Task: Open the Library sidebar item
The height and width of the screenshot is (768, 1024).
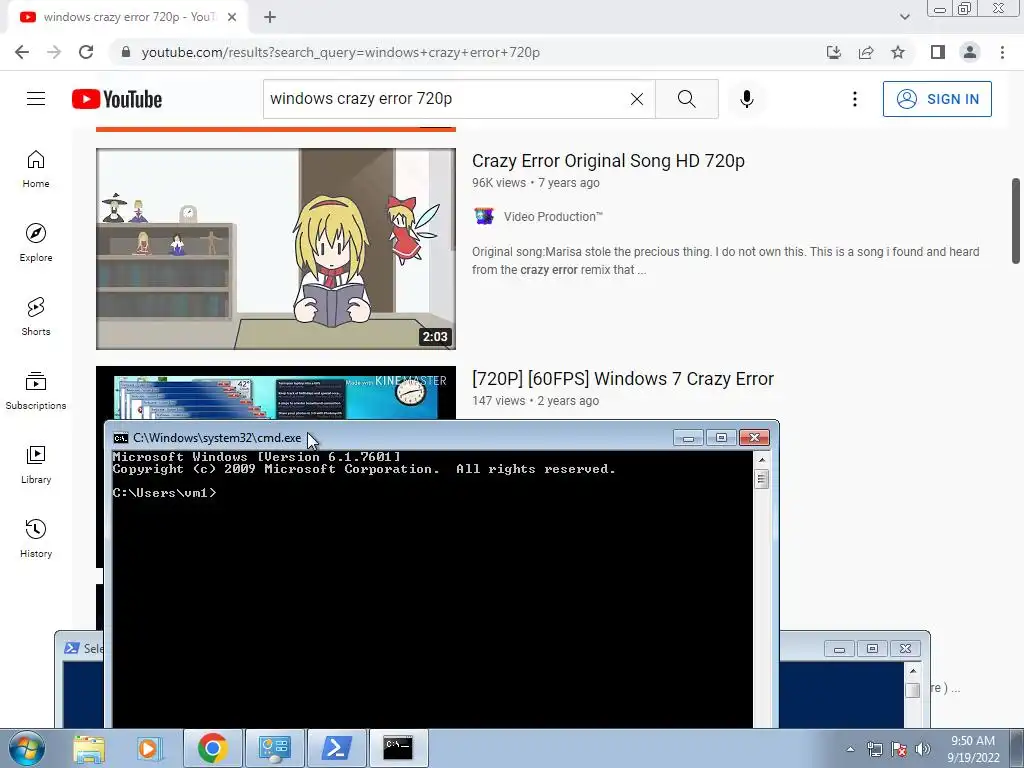Action: click(x=36, y=464)
